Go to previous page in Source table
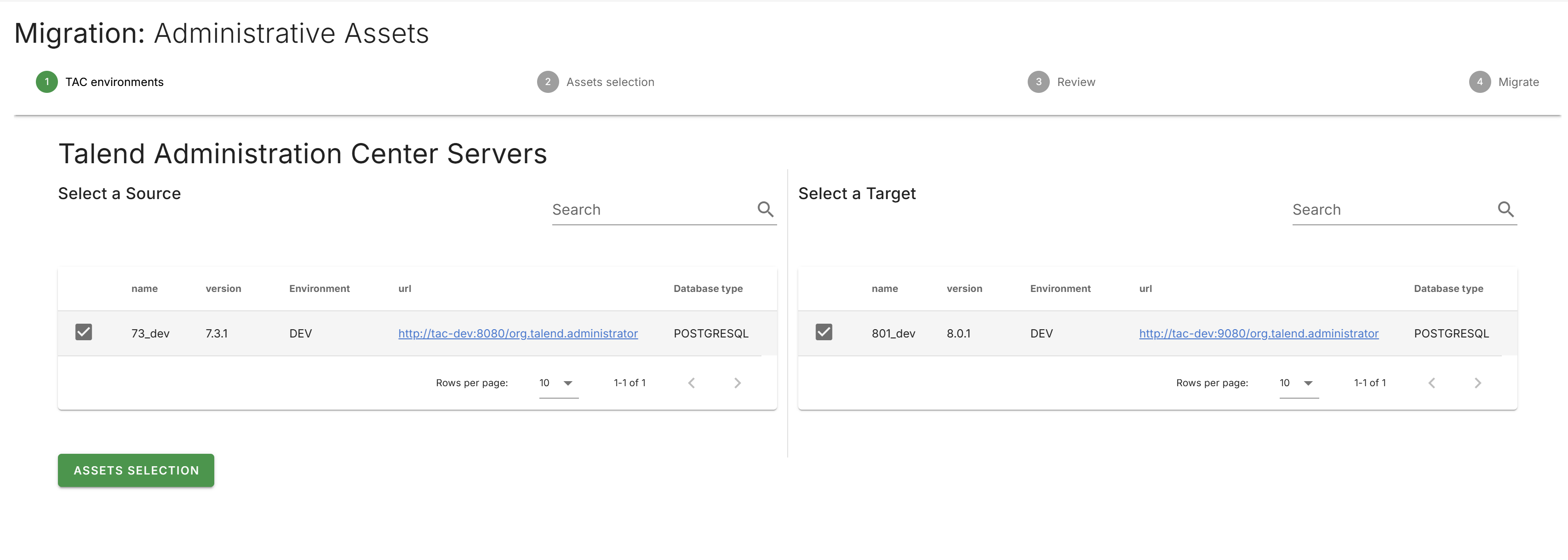The width and height of the screenshot is (1568, 560). pyautogui.click(x=692, y=383)
